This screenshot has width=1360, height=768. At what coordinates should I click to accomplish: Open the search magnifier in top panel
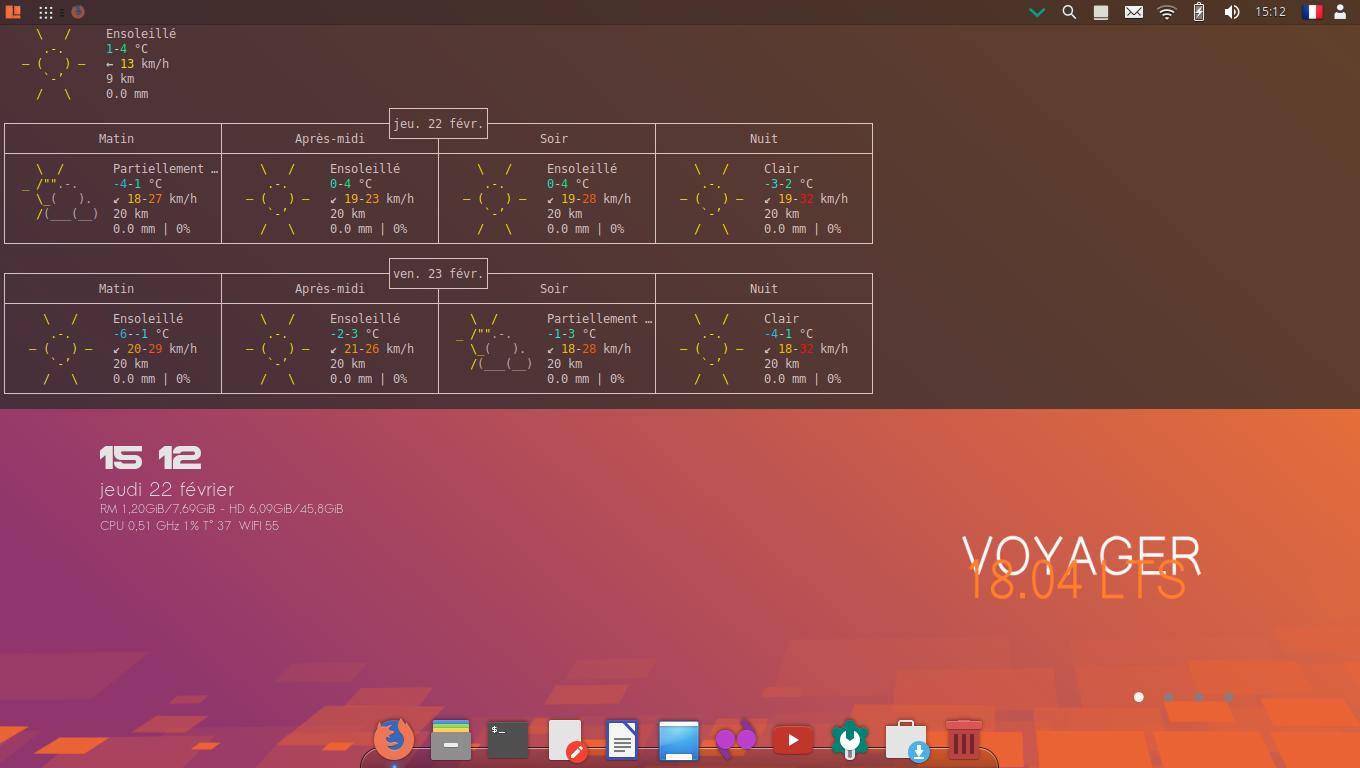coord(1069,12)
